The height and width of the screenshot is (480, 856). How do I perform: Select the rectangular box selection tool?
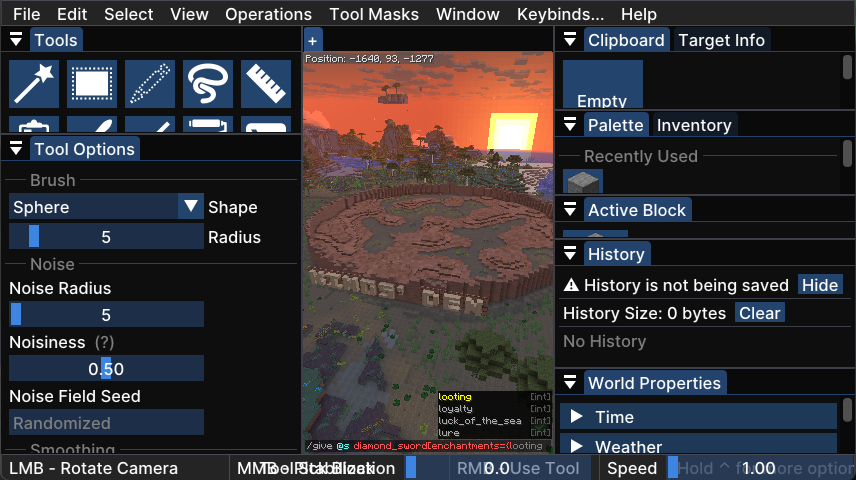pyautogui.click(x=92, y=84)
